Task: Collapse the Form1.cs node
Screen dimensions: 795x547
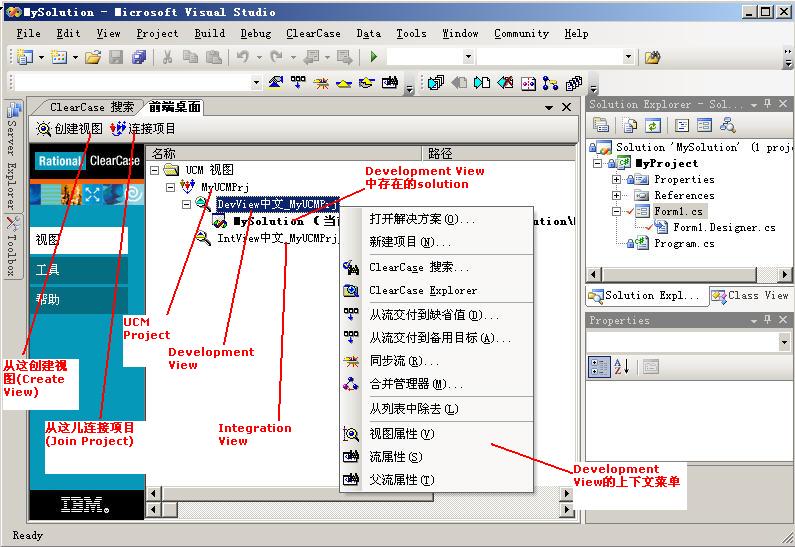Action: (x=616, y=211)
